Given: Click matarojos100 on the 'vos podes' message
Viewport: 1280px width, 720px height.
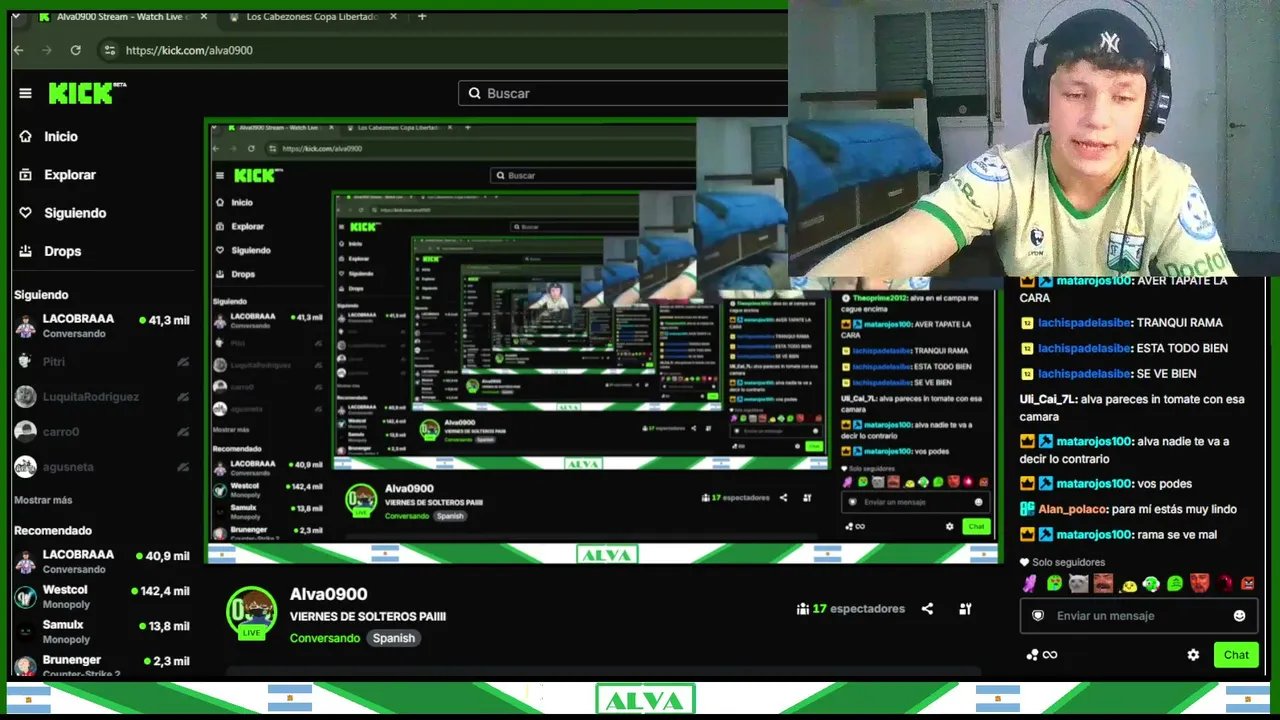Looking at the screenshot, I should click(1094, 483).
